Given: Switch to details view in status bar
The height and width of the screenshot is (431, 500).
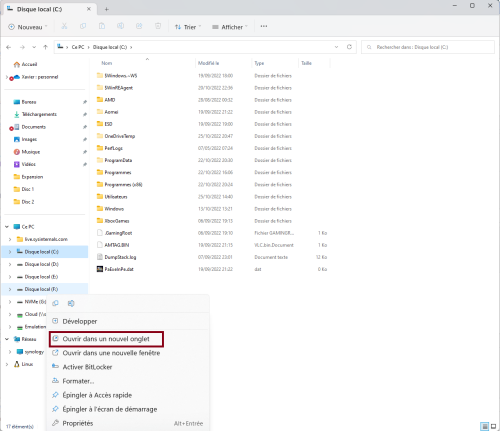Looking at the screenshot, I should pos(484,426).
